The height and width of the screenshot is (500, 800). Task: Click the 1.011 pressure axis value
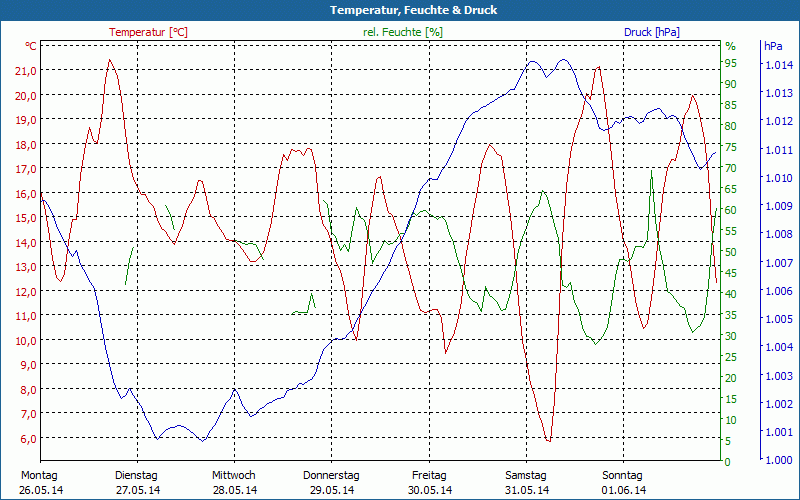coord(779,149)
